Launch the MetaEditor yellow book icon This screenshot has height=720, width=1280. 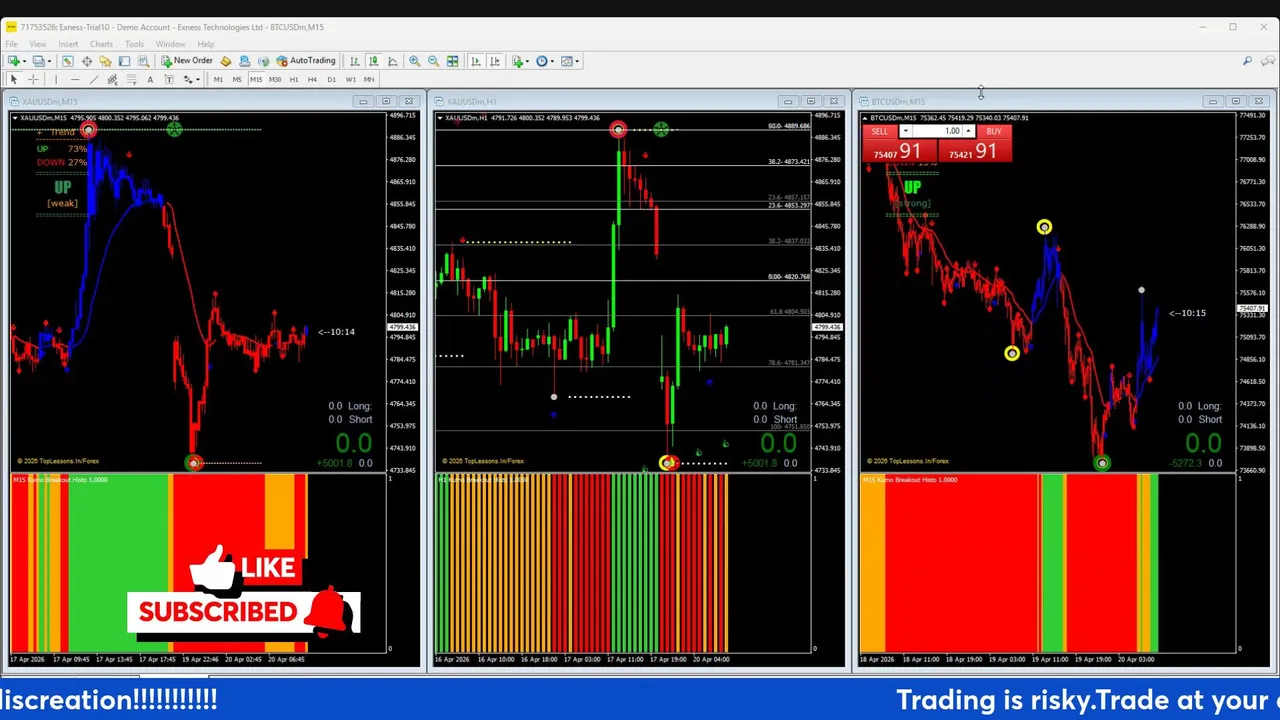click(x=226, y=61)
